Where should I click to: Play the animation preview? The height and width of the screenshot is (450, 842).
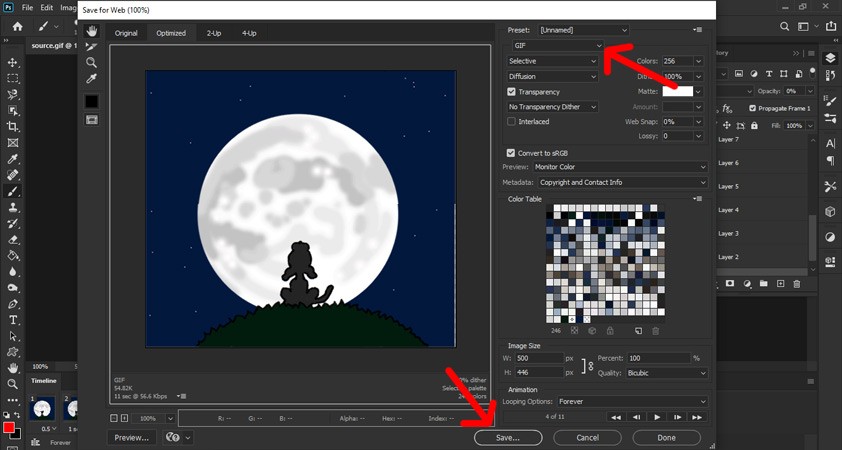(x=657, y=416)
